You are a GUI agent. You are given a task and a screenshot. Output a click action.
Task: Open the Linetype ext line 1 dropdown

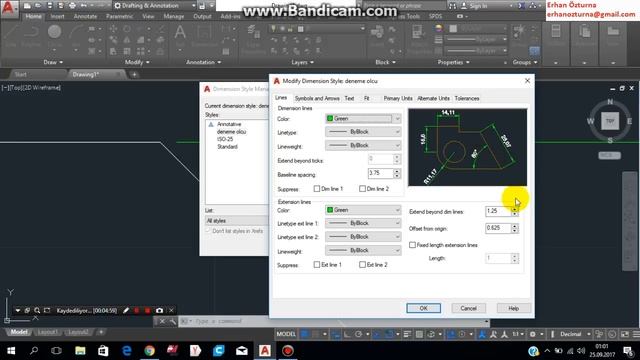363,223
